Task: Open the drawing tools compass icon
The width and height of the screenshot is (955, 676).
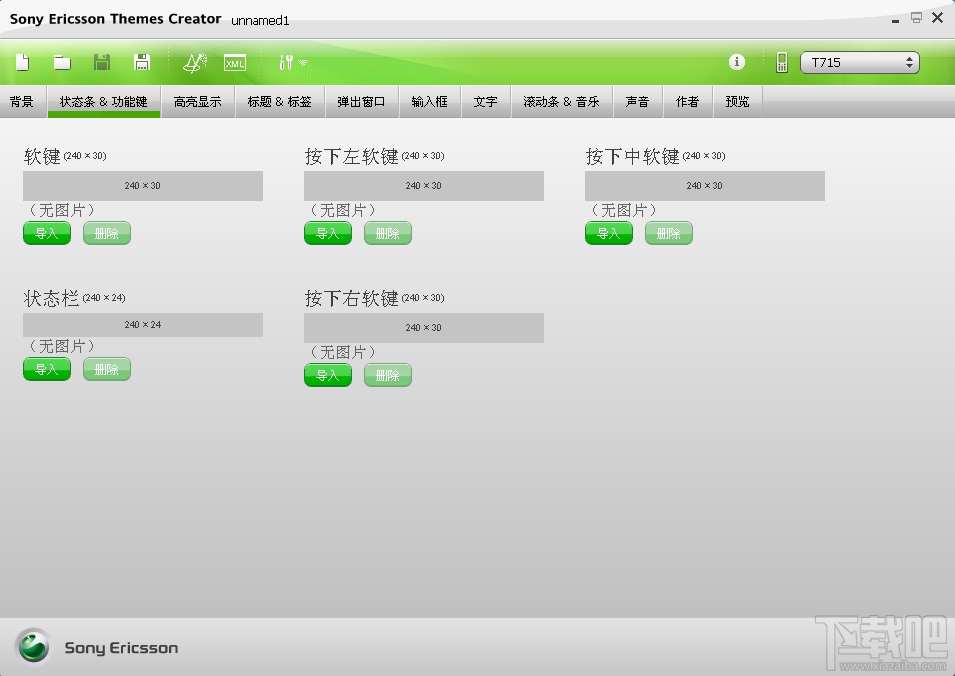Action: pos(195,62)
